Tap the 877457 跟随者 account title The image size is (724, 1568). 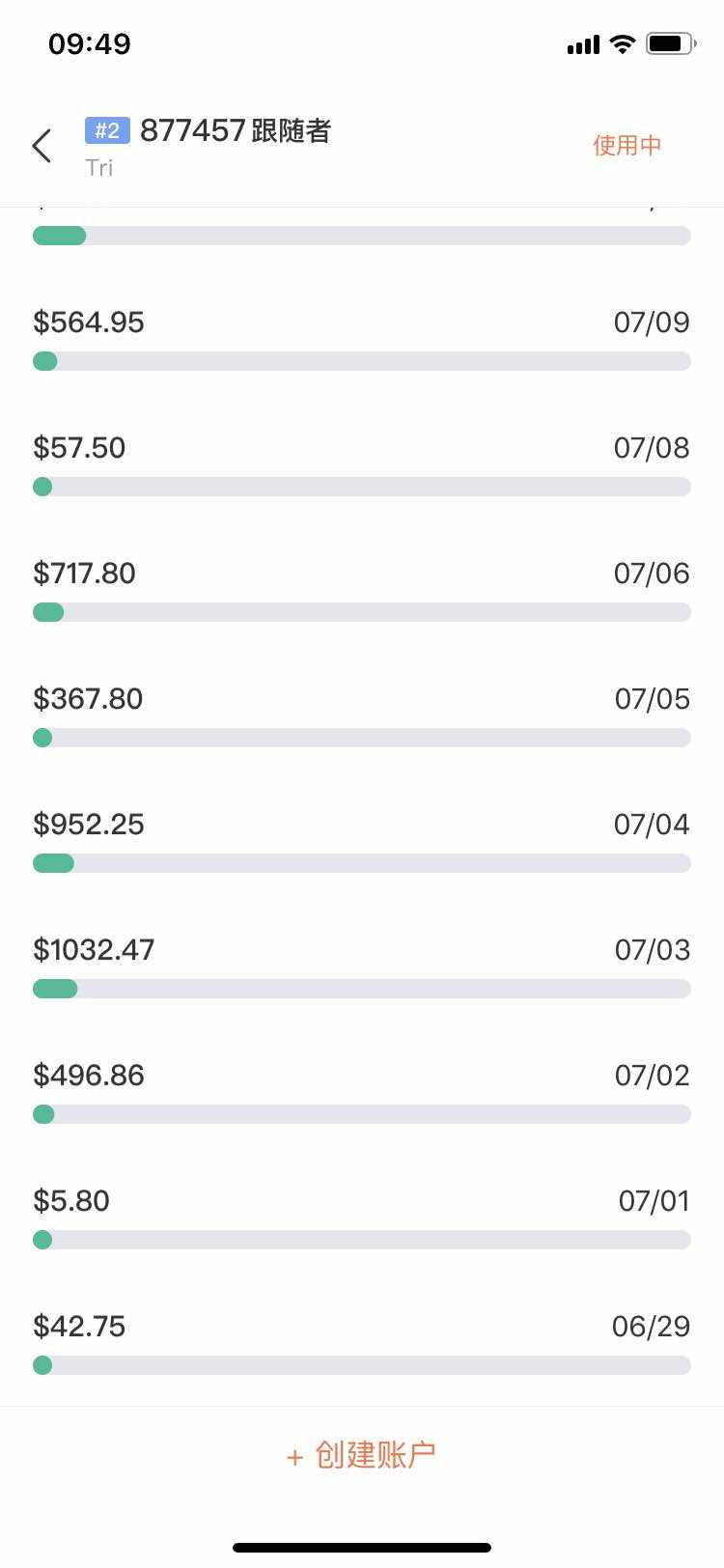click(236, 130)
